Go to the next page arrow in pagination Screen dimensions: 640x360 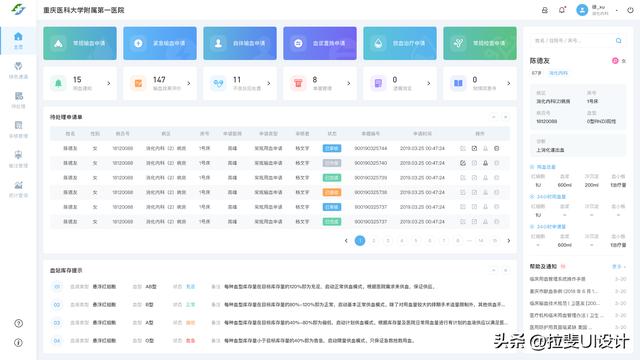[509, 241]
